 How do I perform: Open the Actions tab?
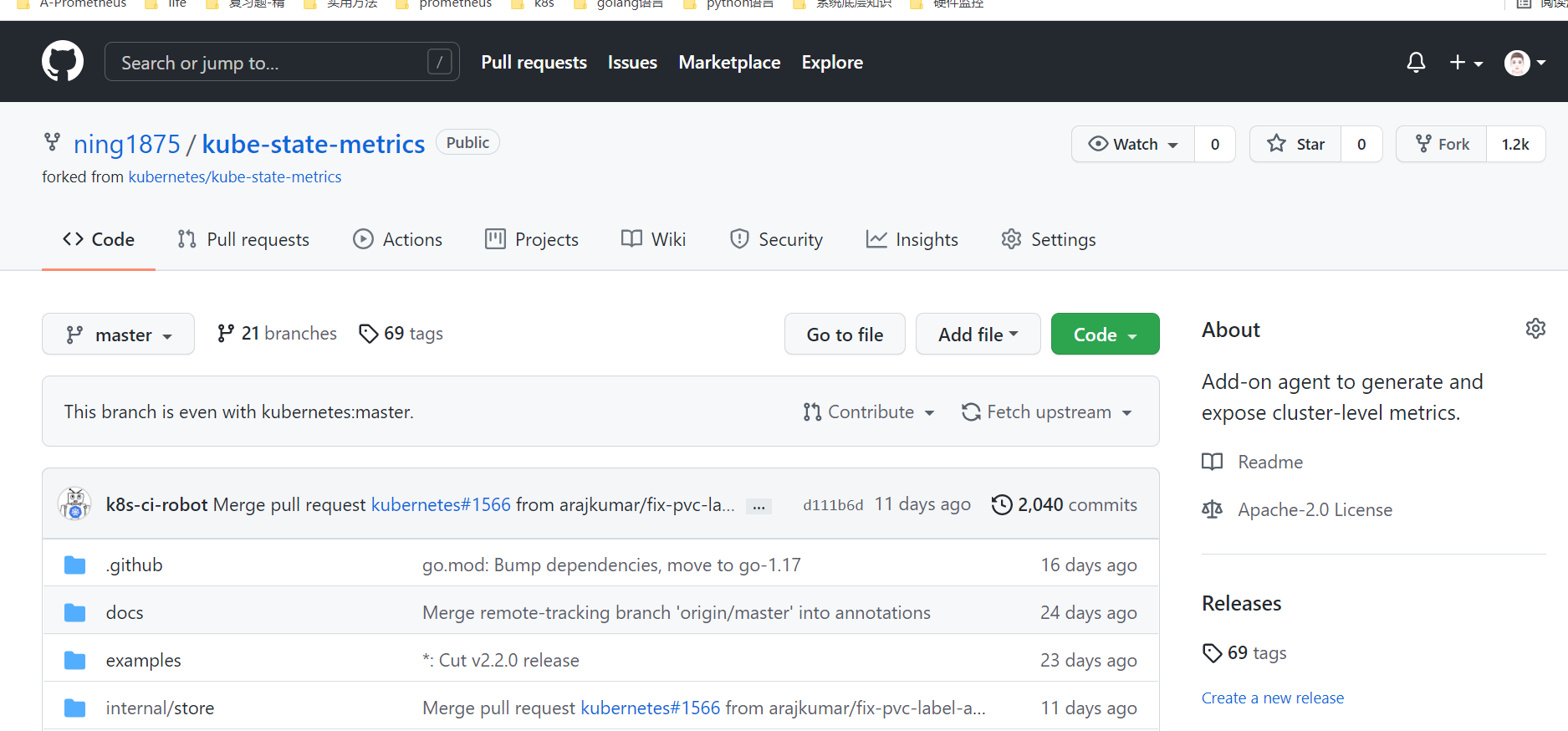coord(397,239)
